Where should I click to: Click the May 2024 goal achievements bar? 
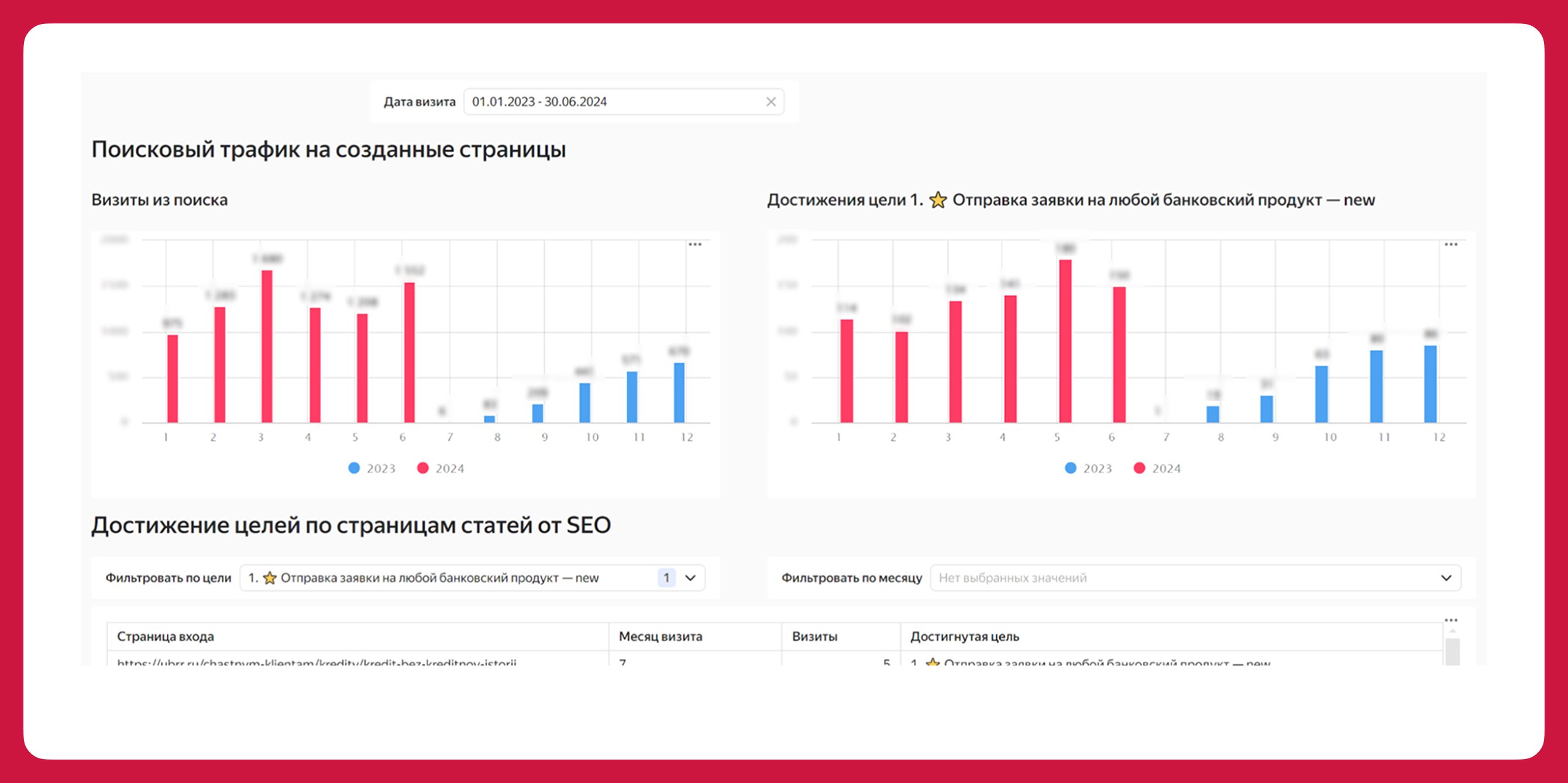pyautogui.click(x=1065, y=341)
